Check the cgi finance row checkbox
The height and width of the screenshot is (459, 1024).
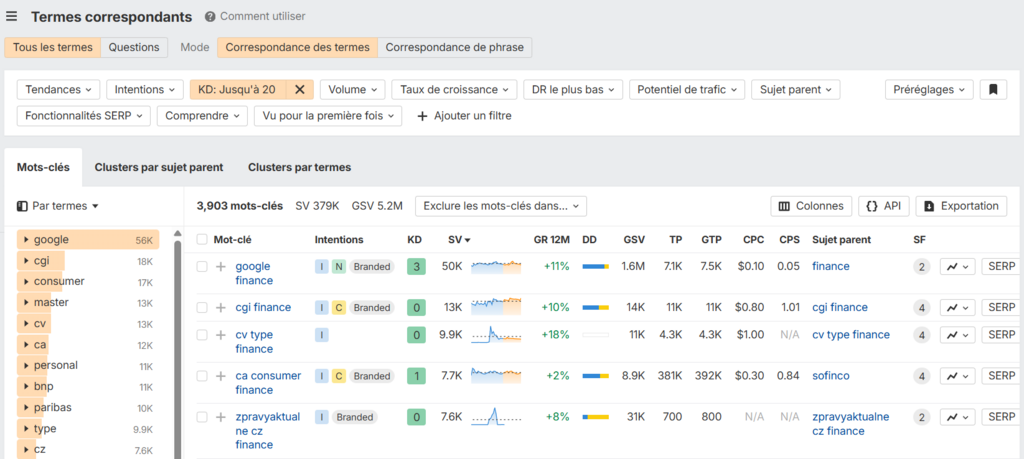[x=202, y=307]
